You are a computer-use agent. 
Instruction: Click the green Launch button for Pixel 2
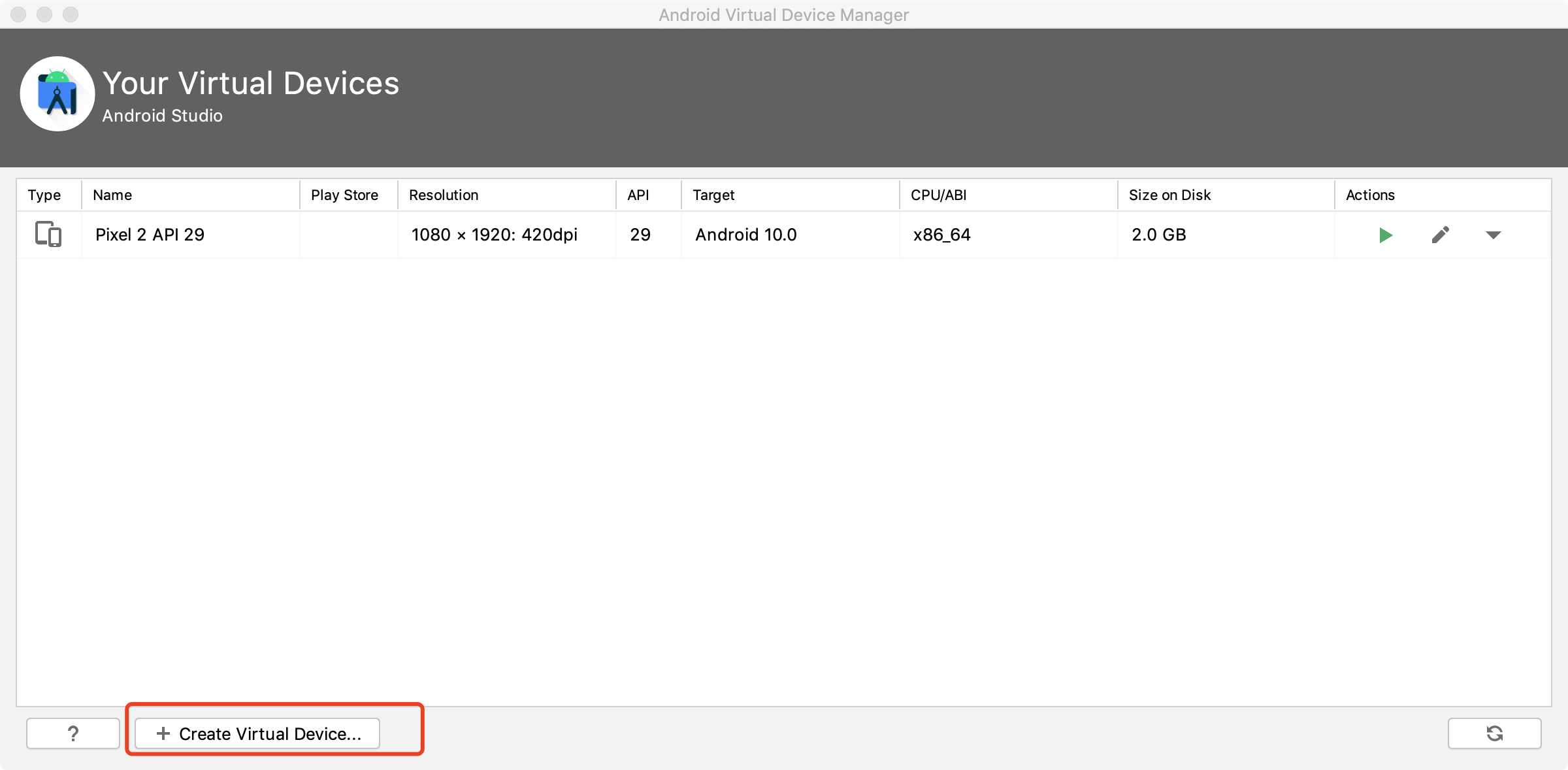1384,234
